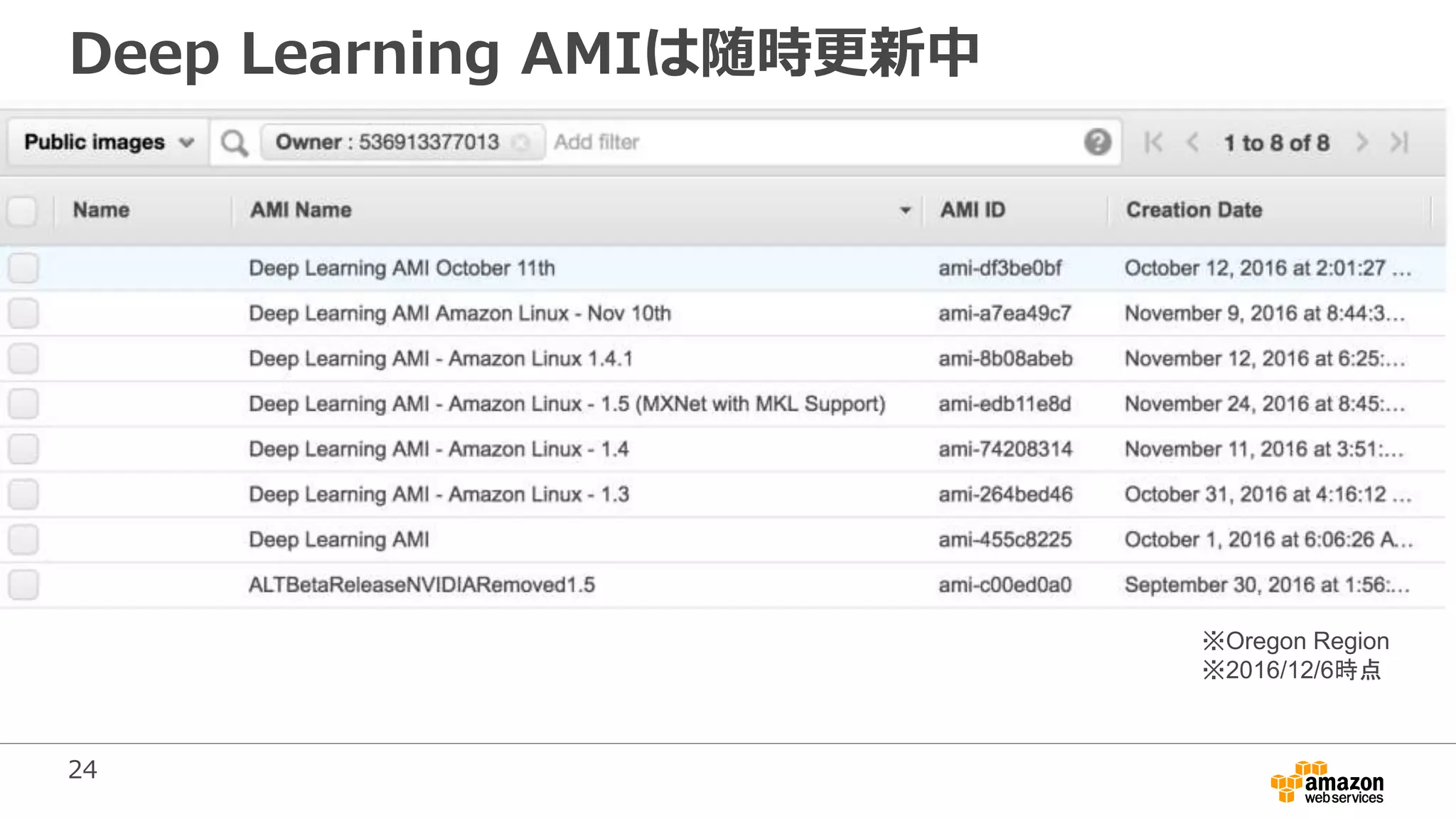This screenshot has height=819, width=1456.
Task: Jump to last page of results
Action: 1399,142
